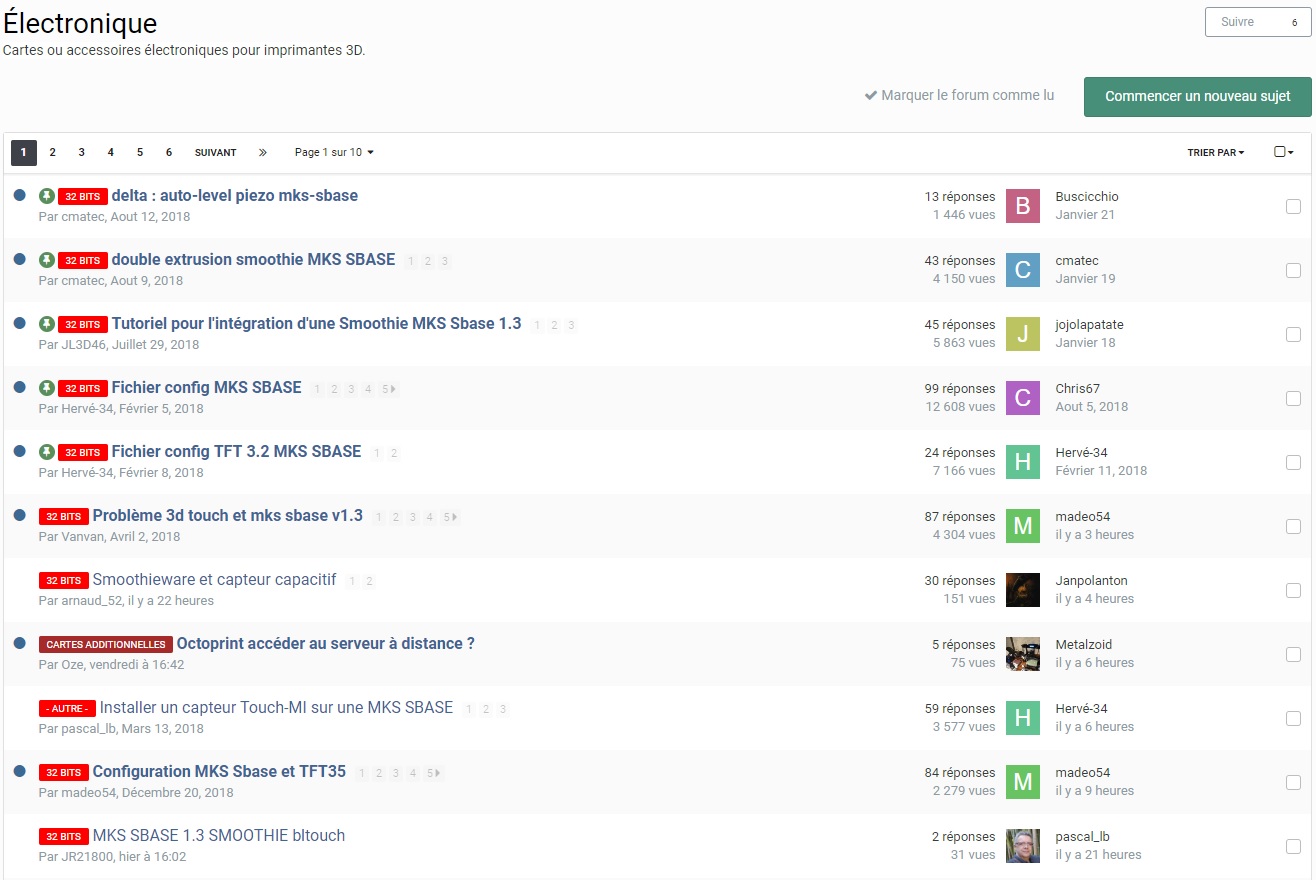
Task: Click unread dot beside Fichier config MKS SBASE
Action: (x=19, y=387)
